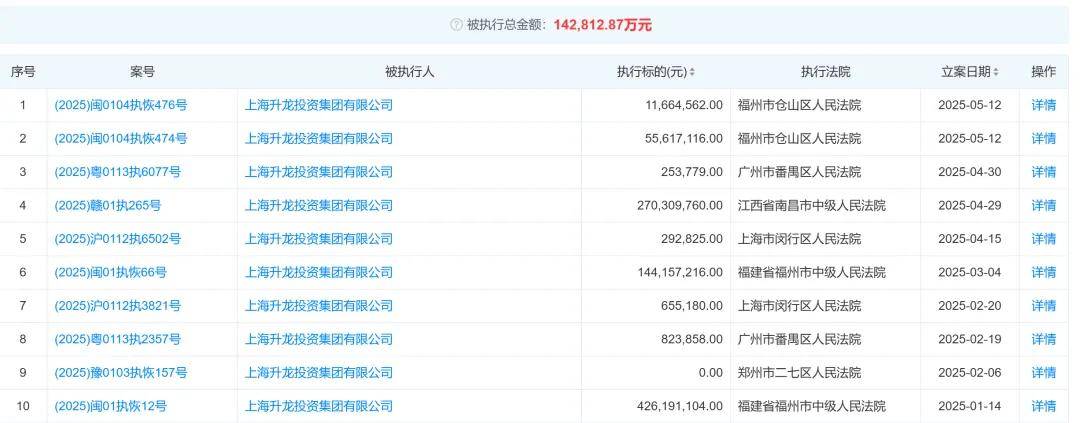Open case (2025)沪0112执6502号
This screenshot has width=1080, height=423.
point(118,239)
